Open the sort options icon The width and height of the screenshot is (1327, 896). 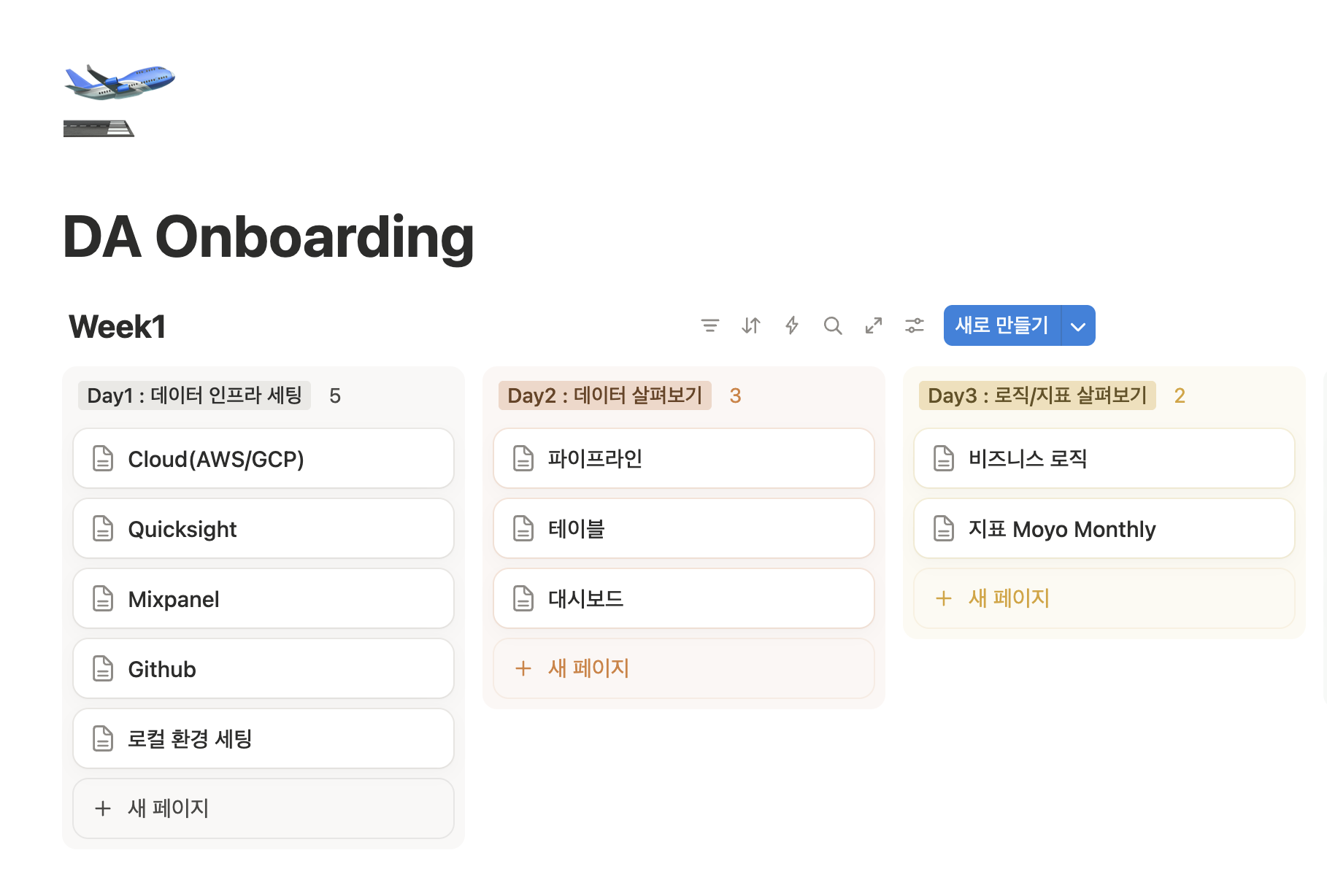751,325
